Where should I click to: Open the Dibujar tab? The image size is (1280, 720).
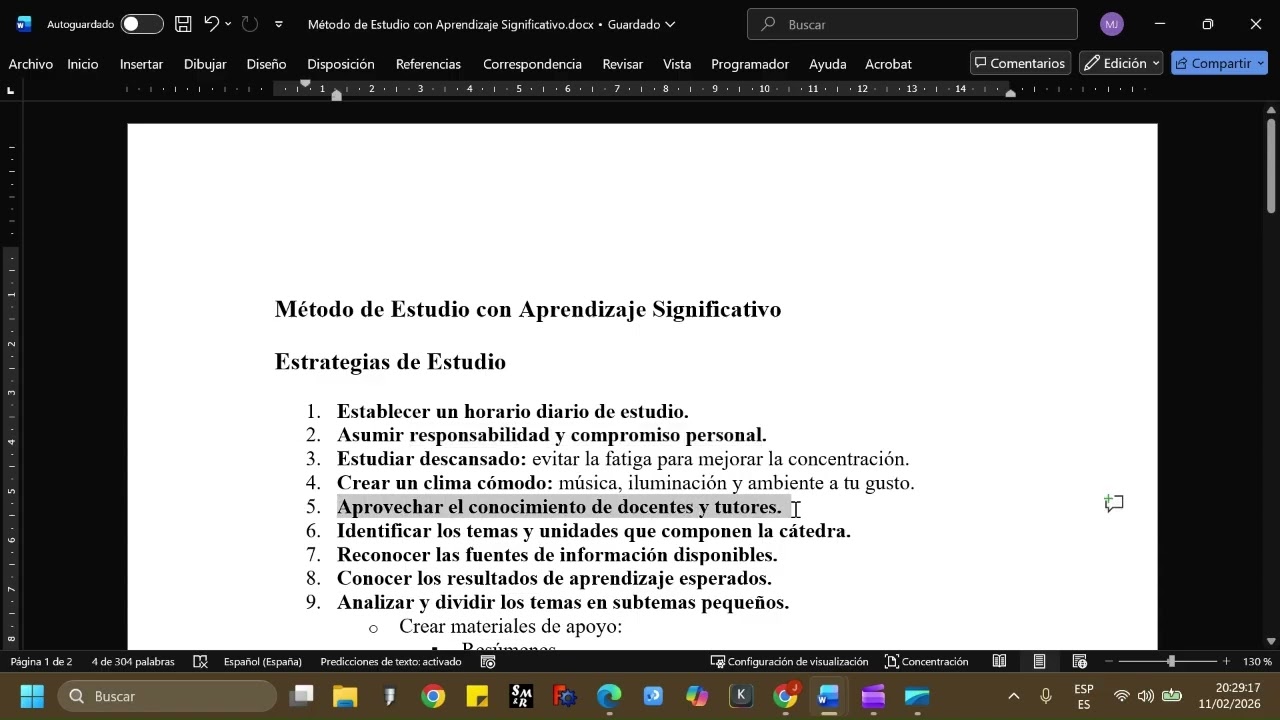pyautogui.click(x=205, y=64)
